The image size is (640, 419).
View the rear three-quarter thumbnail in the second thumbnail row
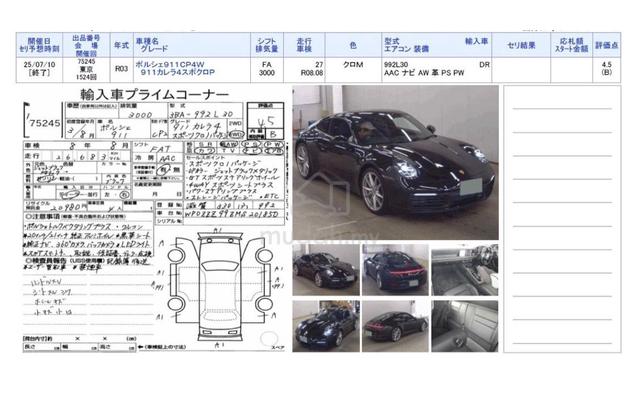(395, 326)
